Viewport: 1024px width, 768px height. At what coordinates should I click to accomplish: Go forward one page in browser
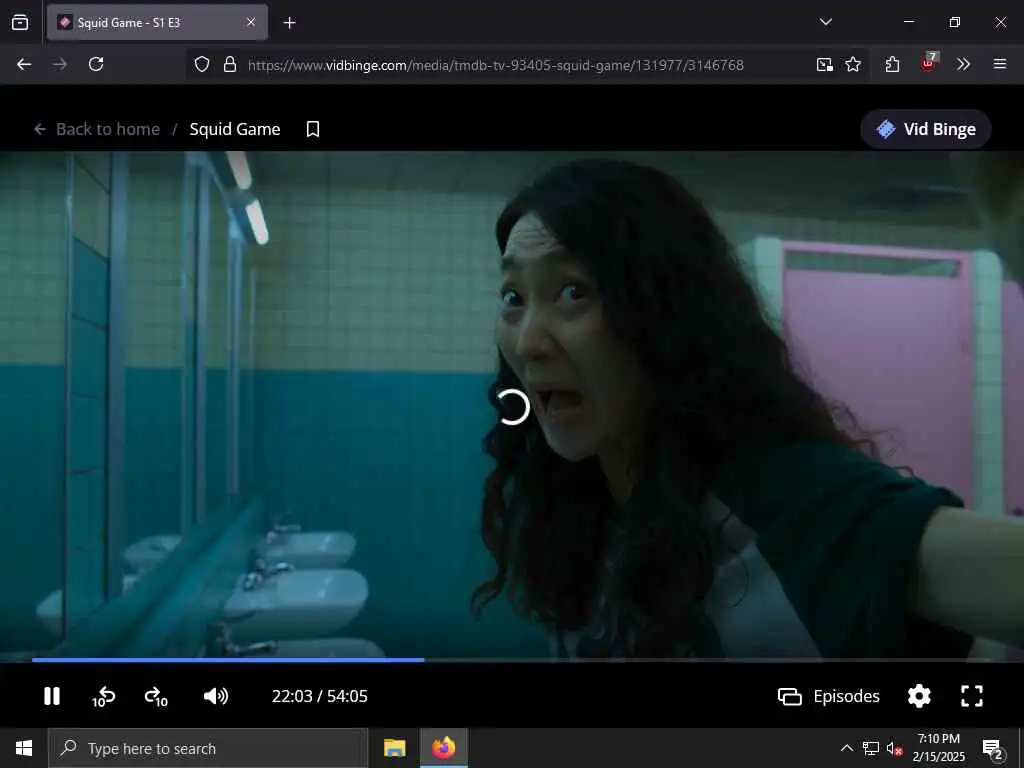click(x=60, y=64)
